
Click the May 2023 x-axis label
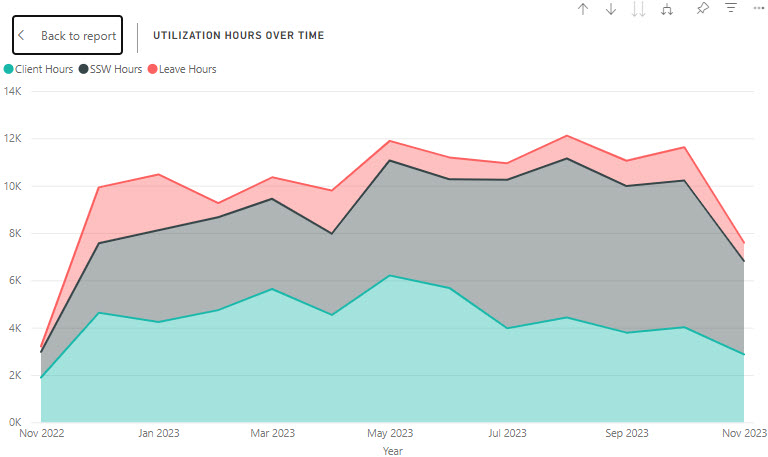(390, 433)
